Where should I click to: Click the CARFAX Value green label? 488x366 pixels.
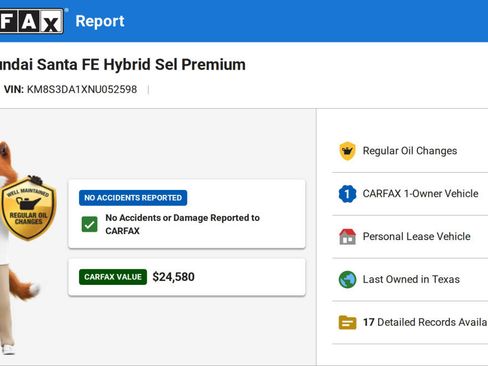113,277
